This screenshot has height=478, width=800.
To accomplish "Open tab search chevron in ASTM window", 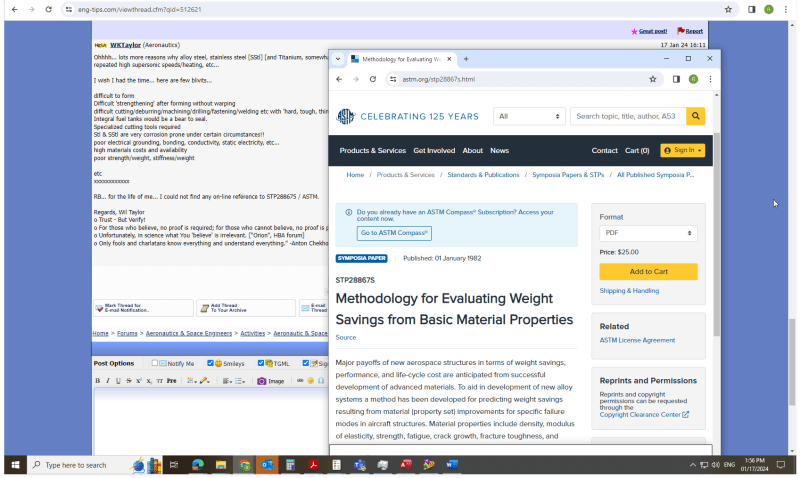I will (x=338, y=59).
